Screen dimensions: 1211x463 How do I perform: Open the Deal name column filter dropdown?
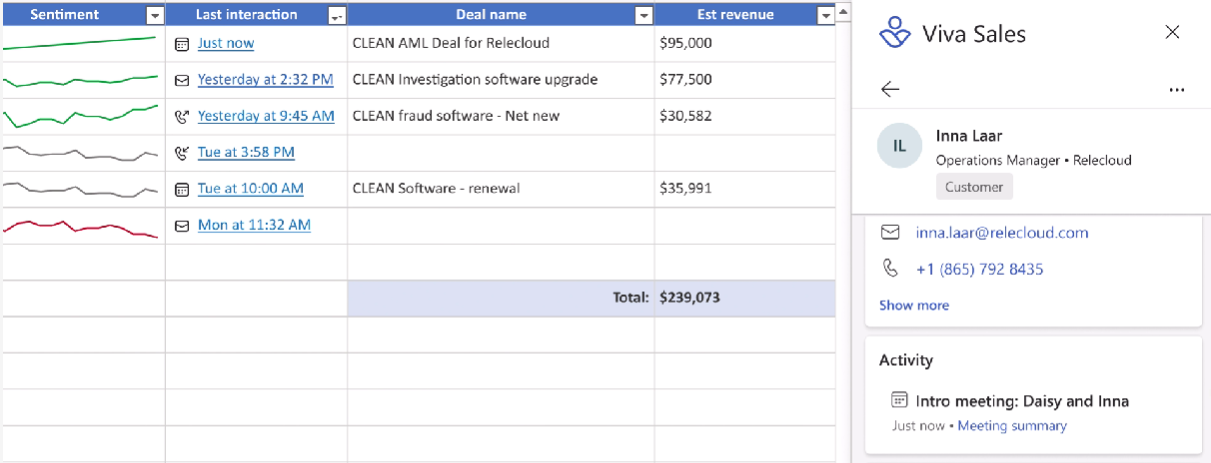(643, 15)
